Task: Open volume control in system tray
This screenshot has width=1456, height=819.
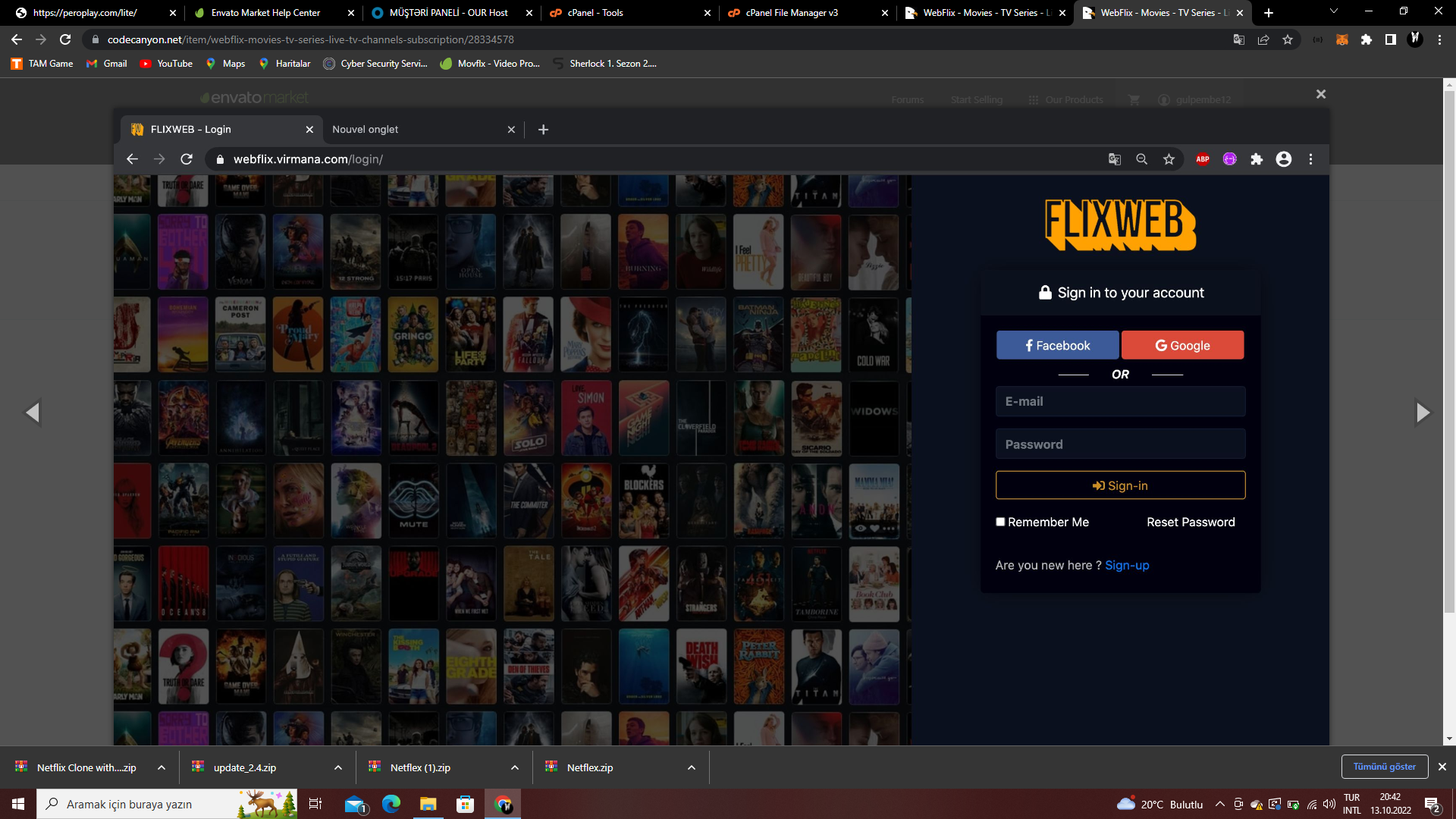Action: pos(1329,804)
